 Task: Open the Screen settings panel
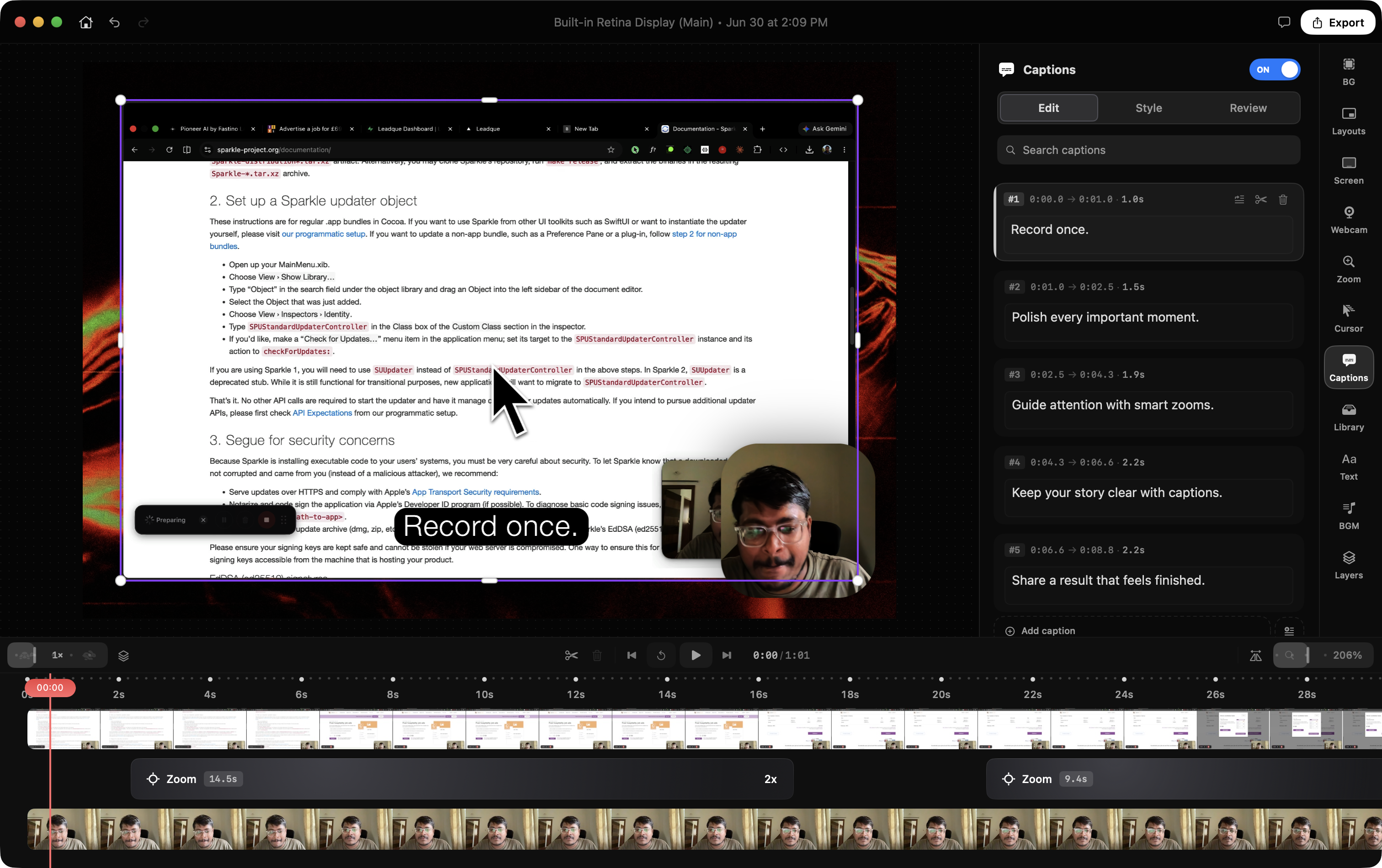pos(1348,170)
